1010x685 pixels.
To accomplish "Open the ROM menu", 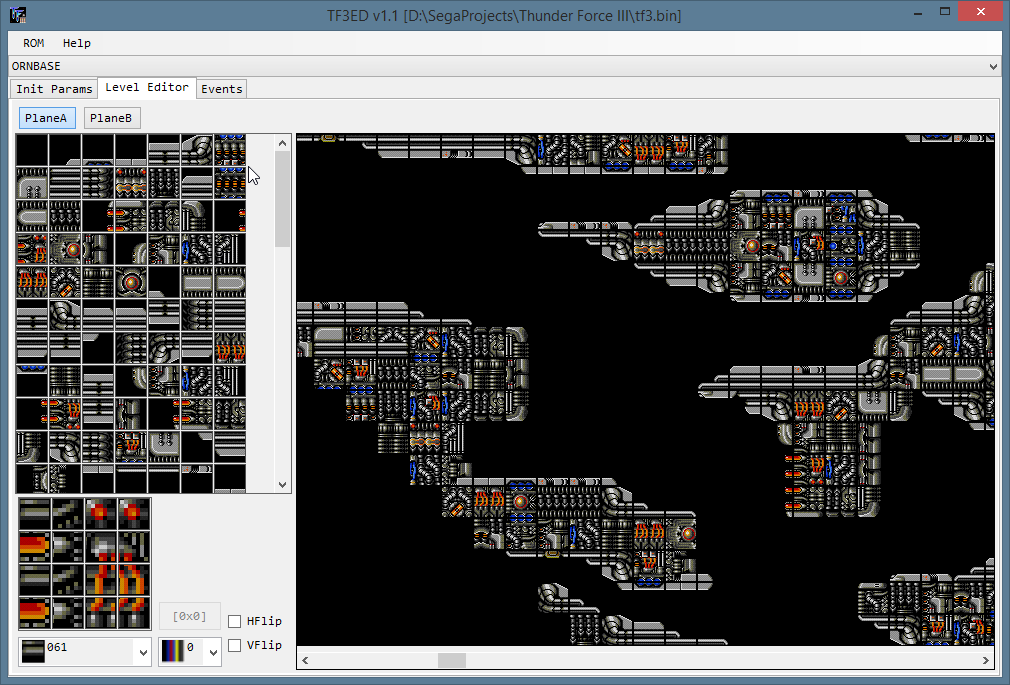I will tap(33, 43).
